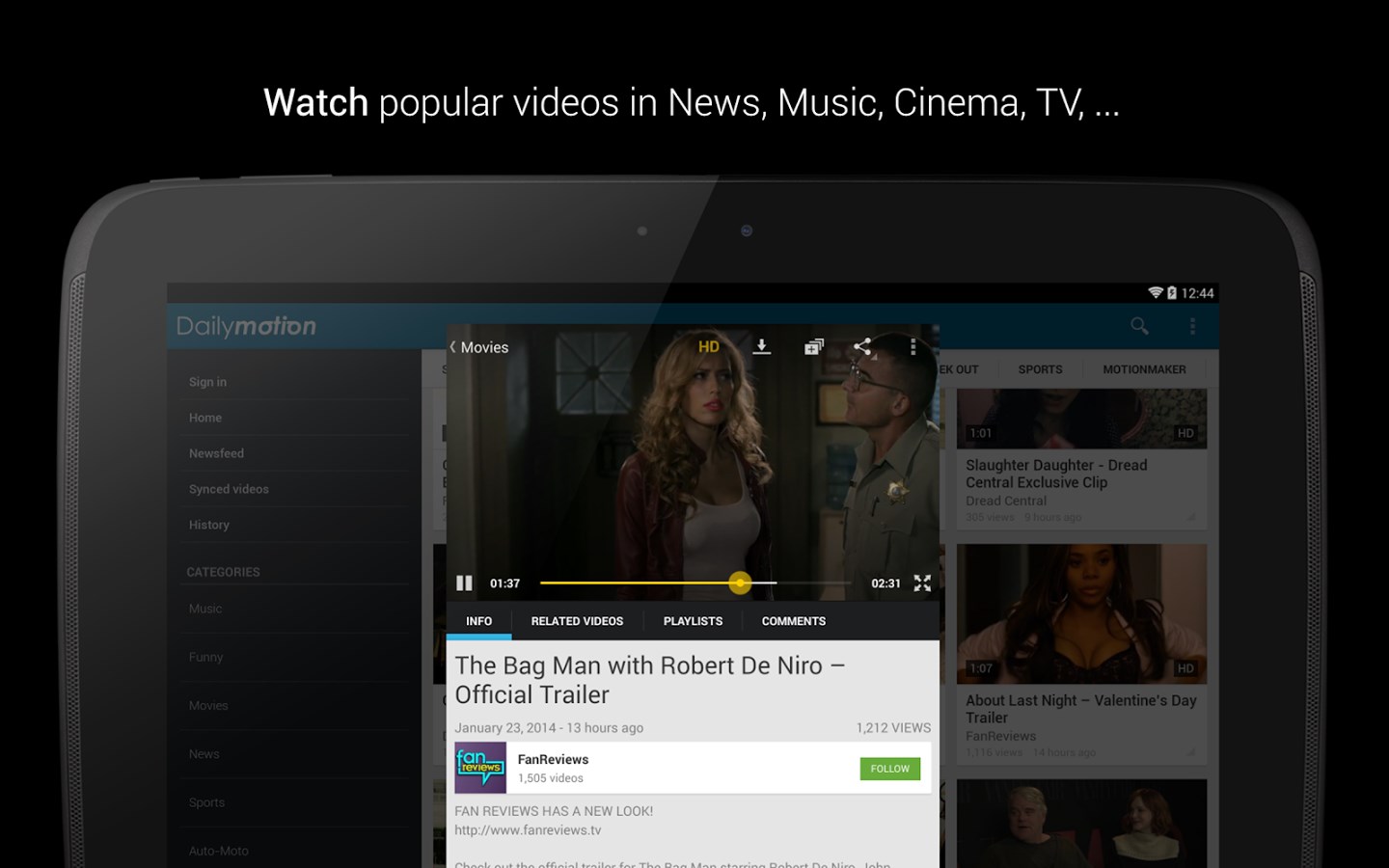Open Newsfeed in the sidebar
1389x868 pixels.
(216, 453)
